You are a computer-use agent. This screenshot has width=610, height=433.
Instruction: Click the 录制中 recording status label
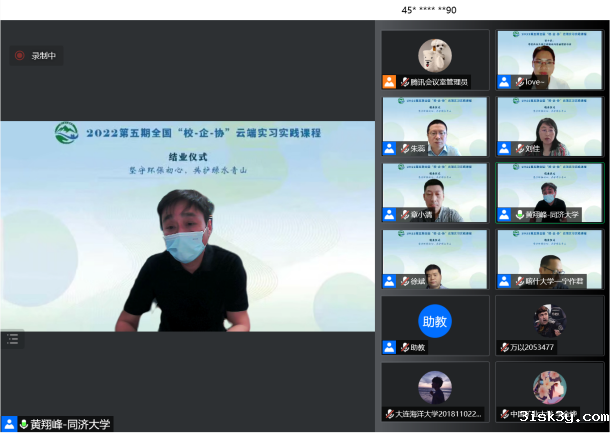44,56
